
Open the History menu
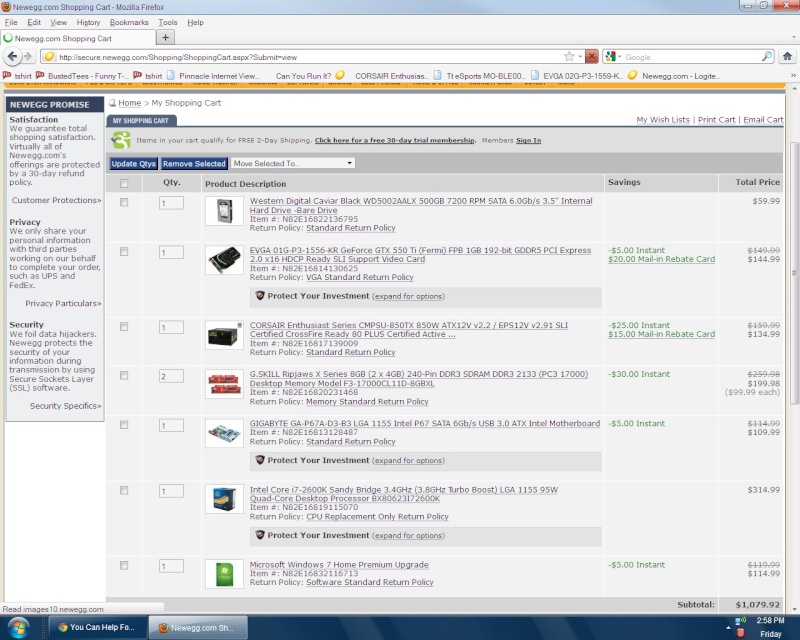click(88, 22)
